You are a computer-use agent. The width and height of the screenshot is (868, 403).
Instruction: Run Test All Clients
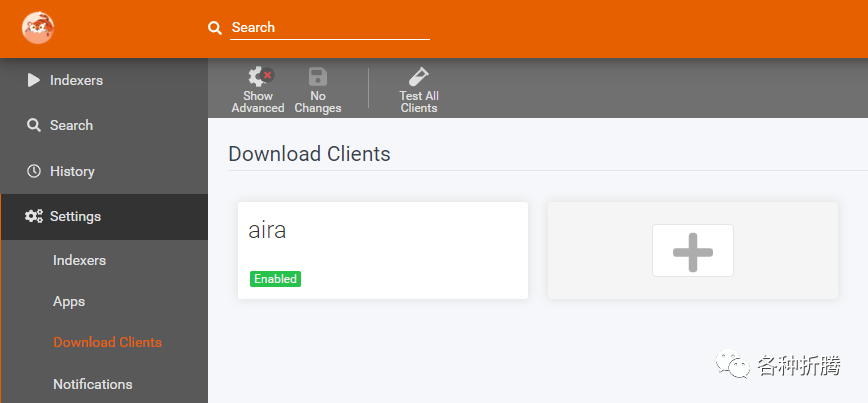(419, 91)
